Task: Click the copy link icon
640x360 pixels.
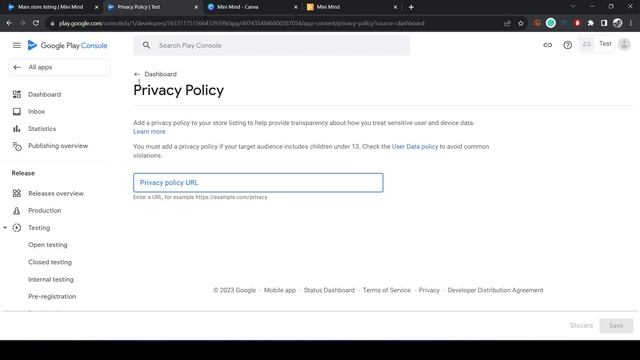Action: [x=547, y=45]
